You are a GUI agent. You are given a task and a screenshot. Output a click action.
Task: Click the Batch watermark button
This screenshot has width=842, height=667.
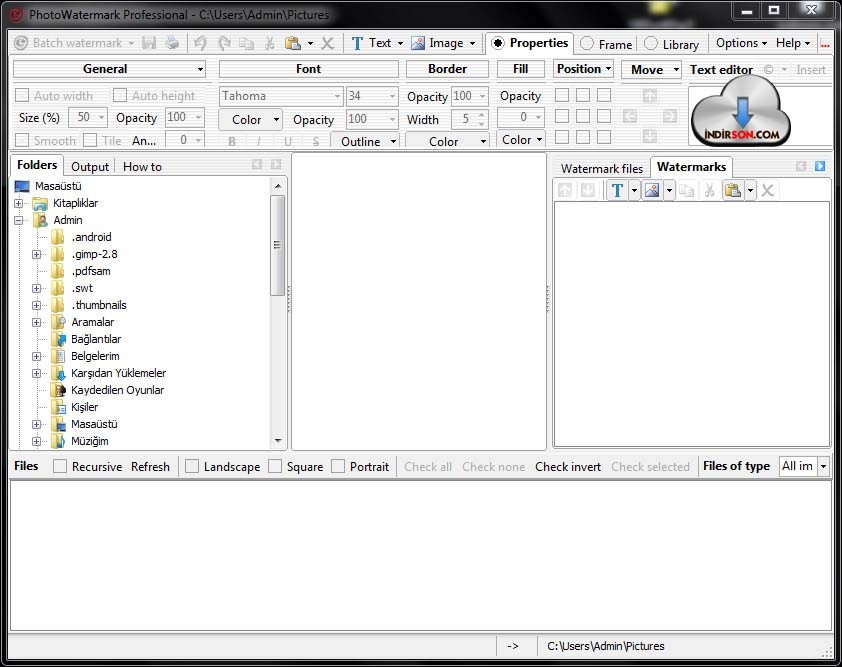click(x=73, y=43)
